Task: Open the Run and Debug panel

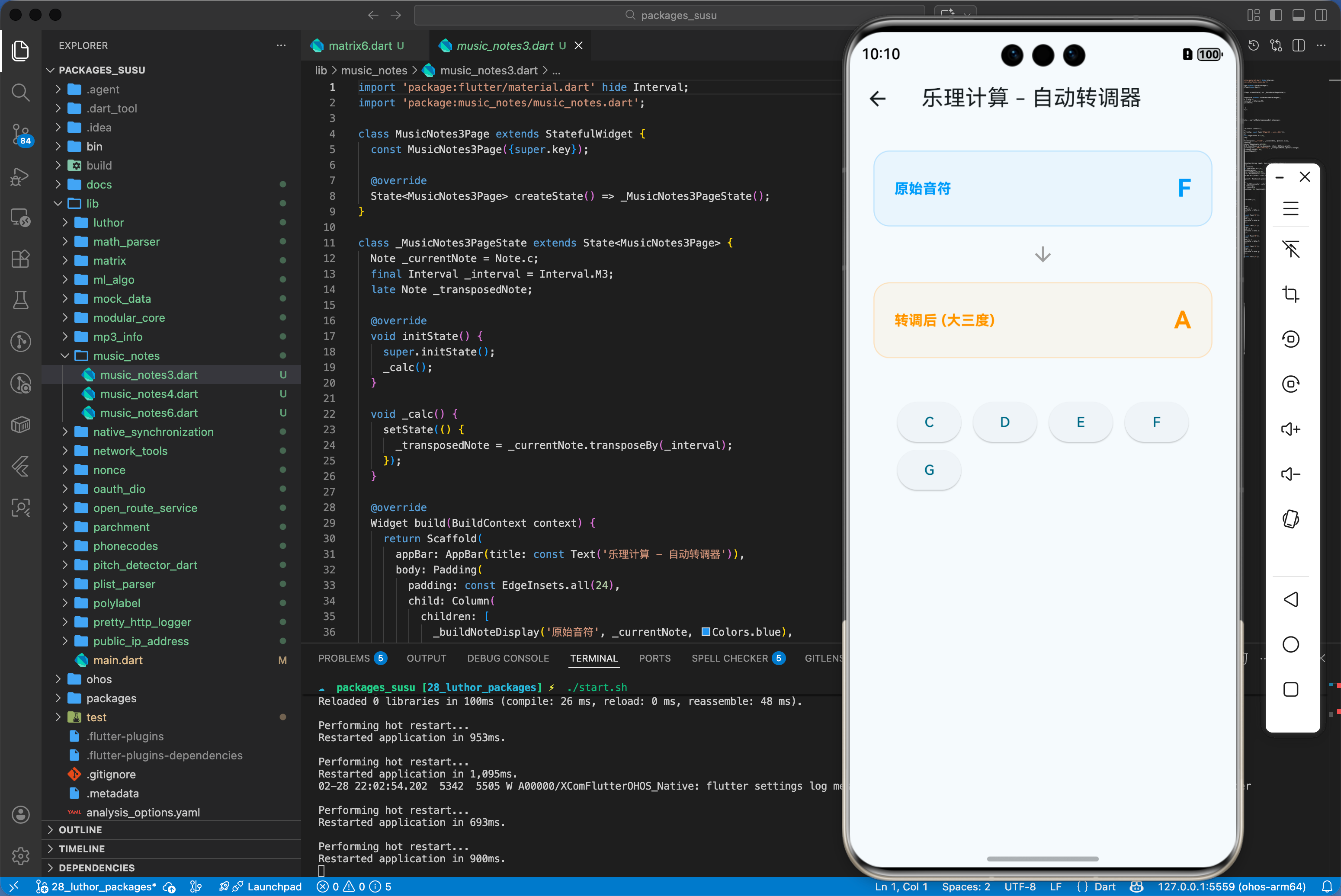Action: (x=21, y=177)
